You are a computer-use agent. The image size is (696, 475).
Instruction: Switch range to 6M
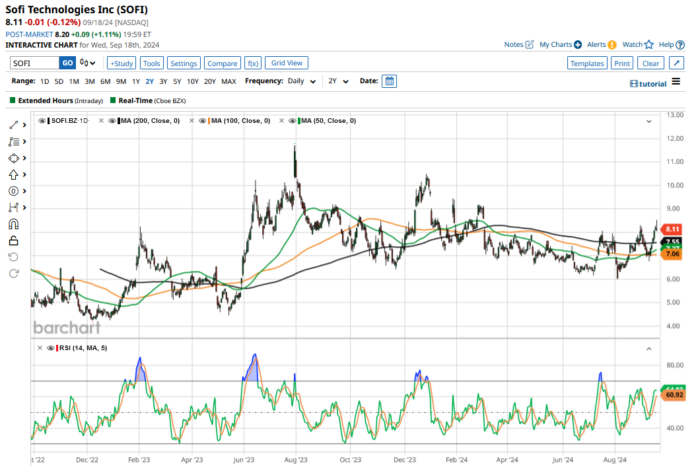pyautogui.click(x=105, y=81)
